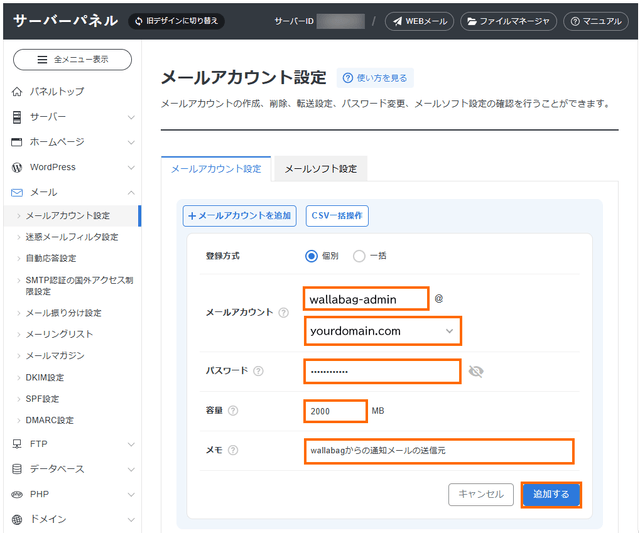Open DKIM設定 in sidebar
640x533 pixels.
tap(45, 378)
